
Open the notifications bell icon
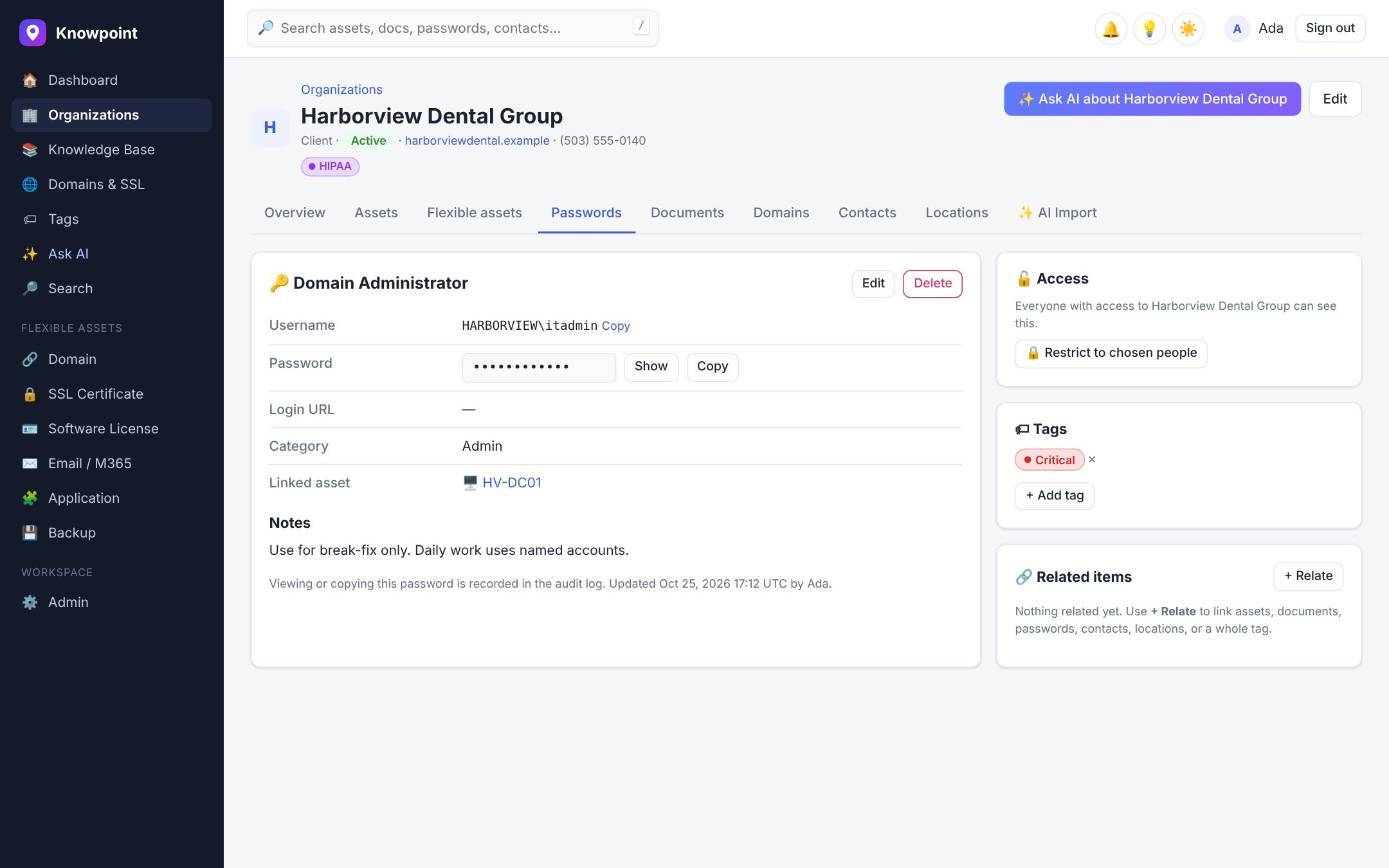(1111, 29)
